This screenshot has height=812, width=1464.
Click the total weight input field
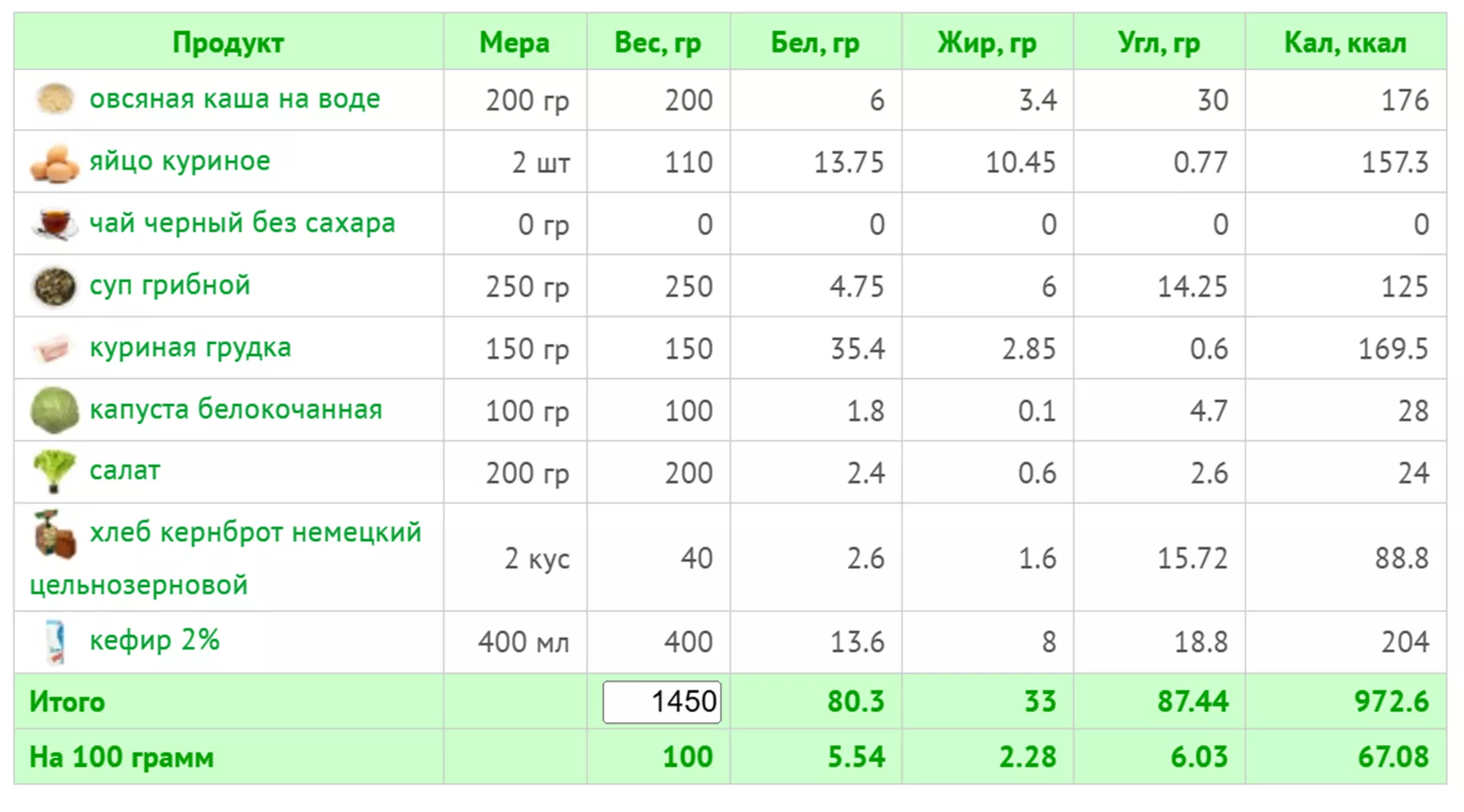pos(661,701)
